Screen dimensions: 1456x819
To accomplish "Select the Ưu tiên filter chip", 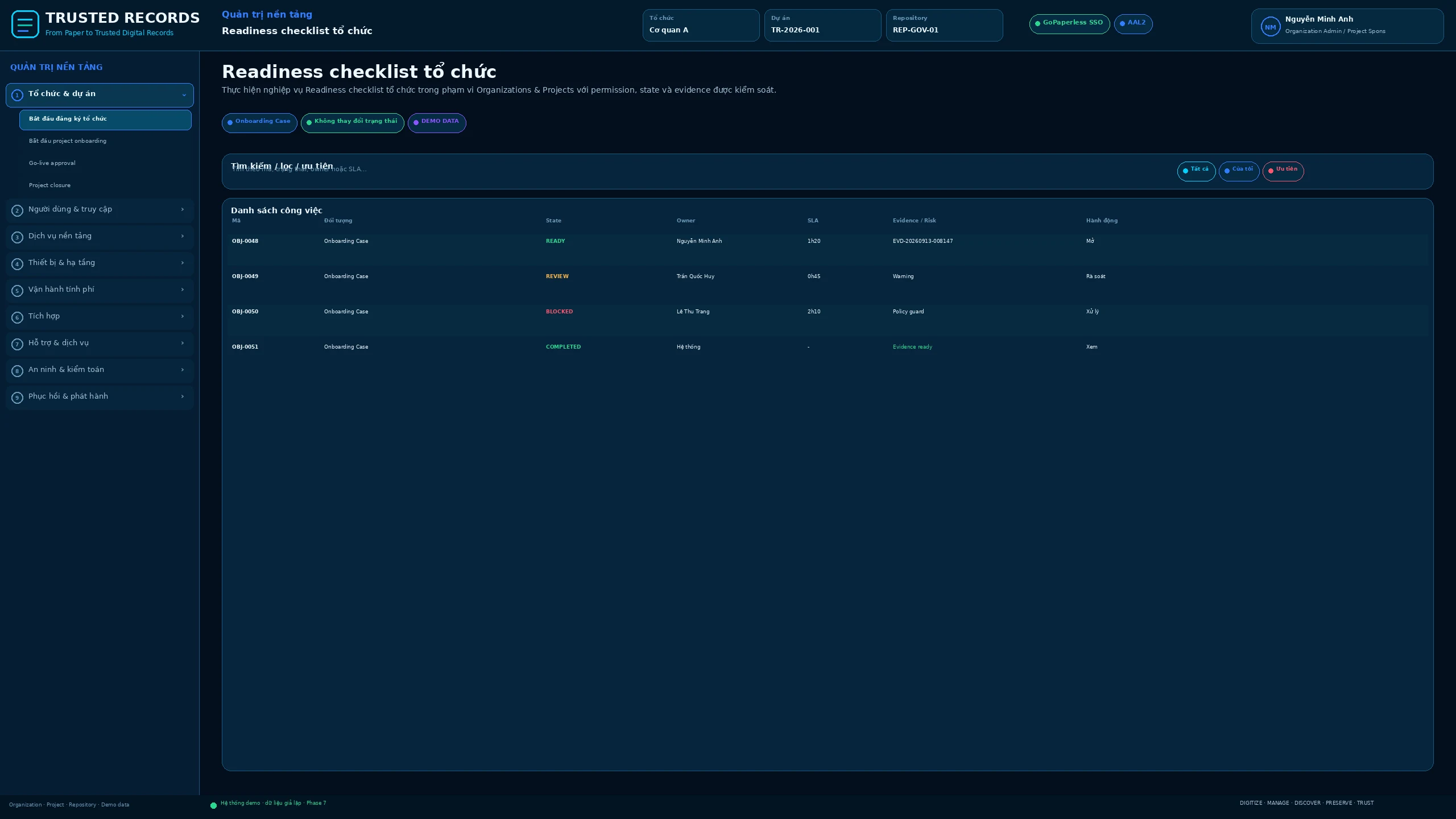I will [1283, 171].
